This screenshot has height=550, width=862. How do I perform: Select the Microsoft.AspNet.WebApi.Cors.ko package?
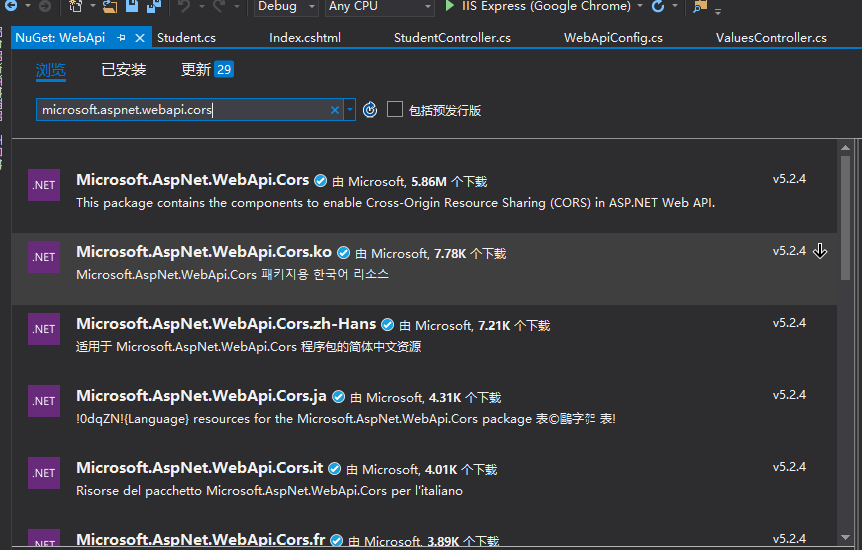click(424, 269)
